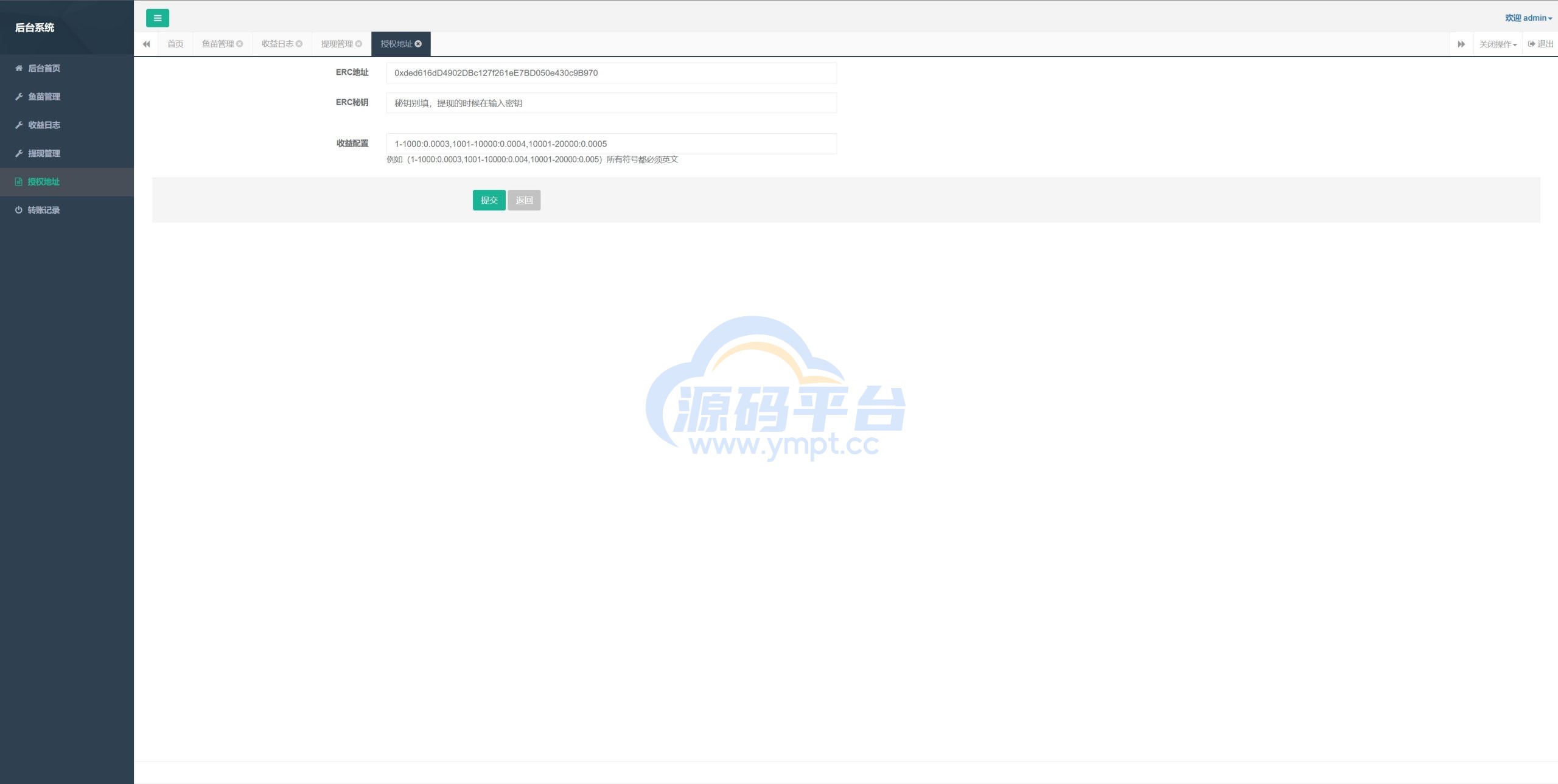The image size is (1558, 784).
Task: Open 授权地址 in the sidebar
Action: pos(67,182)
